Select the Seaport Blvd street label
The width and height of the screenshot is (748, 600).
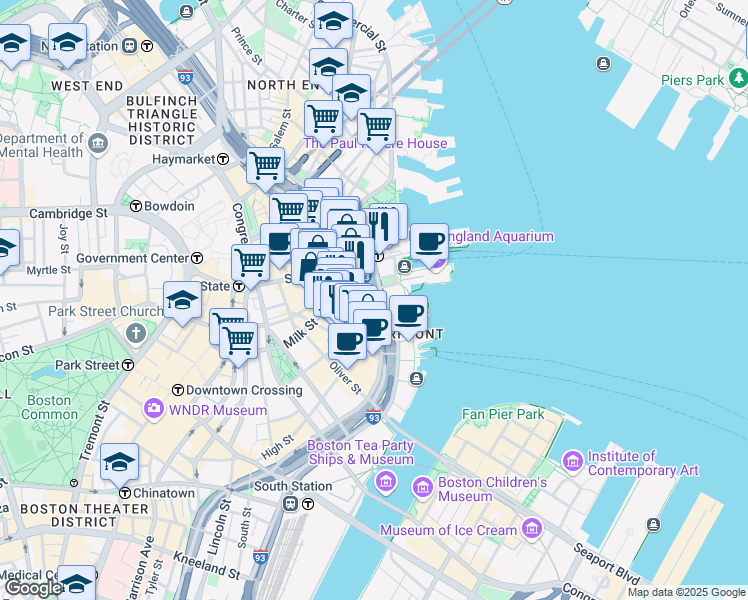[606, 564]
